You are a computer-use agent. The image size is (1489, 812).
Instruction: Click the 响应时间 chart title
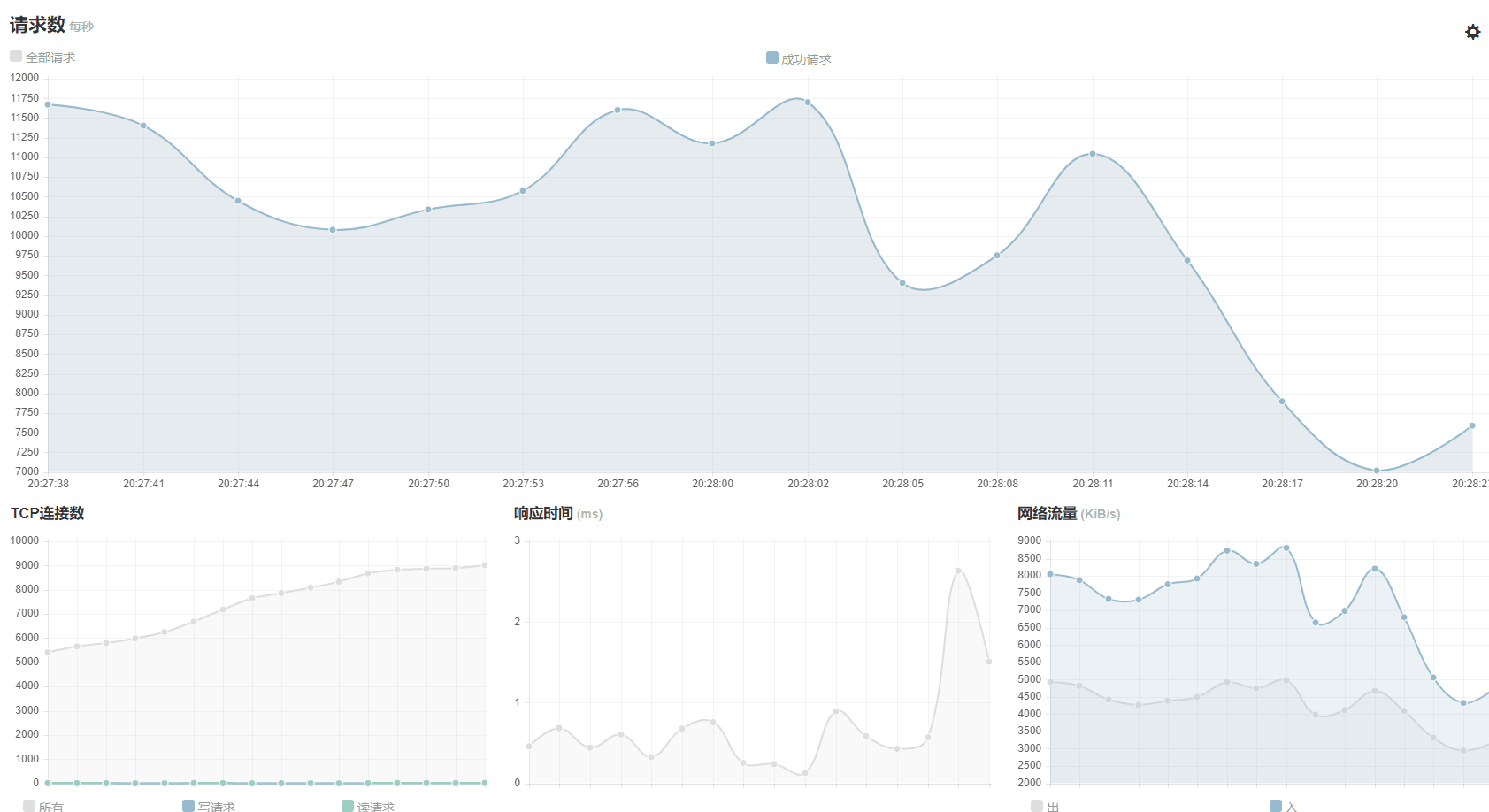pyautogui.click(x=543, y=513)
